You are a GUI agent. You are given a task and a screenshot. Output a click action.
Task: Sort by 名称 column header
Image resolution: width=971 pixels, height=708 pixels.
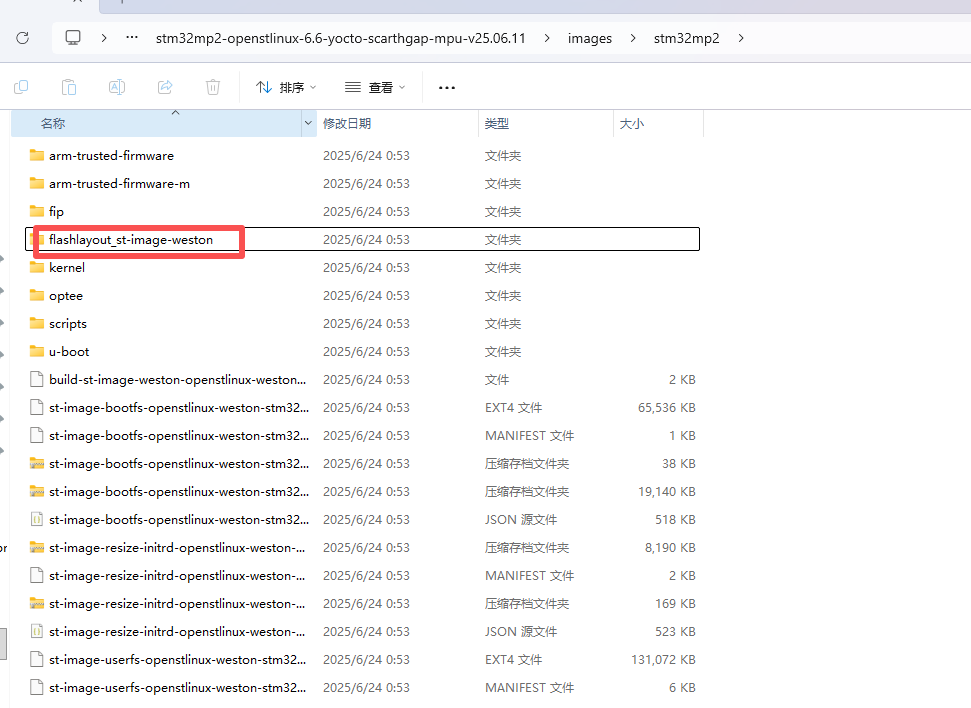pos(156,123)
